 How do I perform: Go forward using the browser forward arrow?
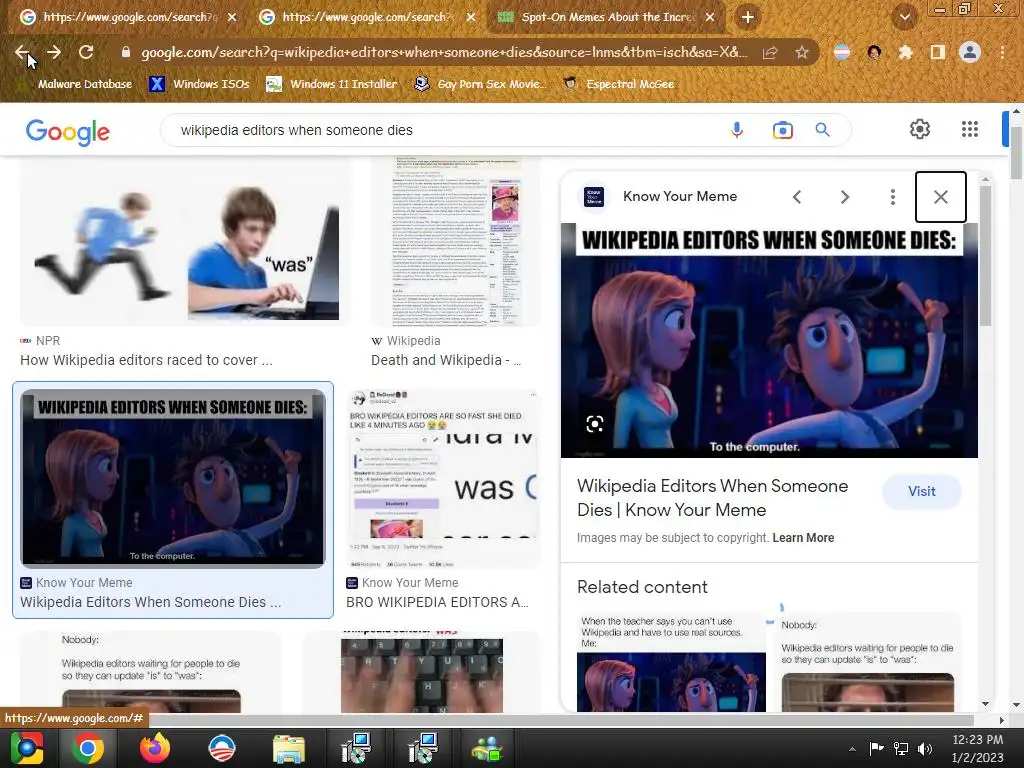click(54, 52)
